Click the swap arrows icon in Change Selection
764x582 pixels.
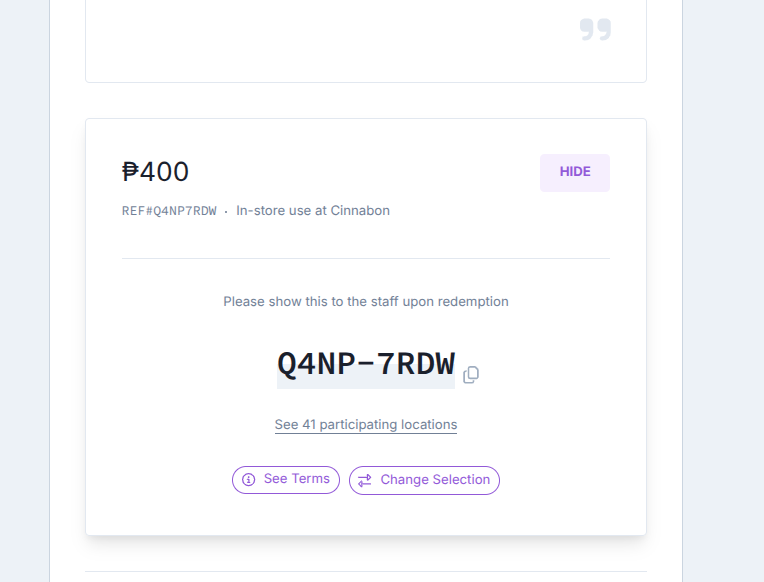[x=365, y=481]
